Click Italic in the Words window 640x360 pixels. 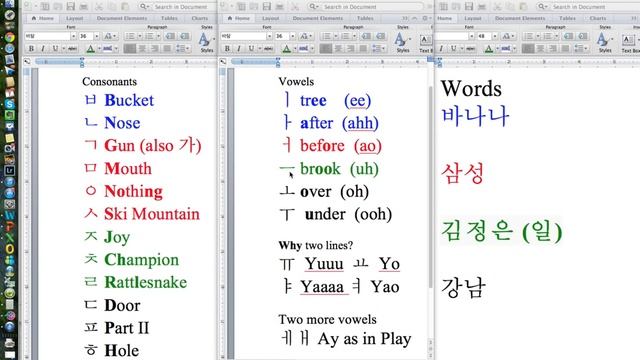click(441, 49)
